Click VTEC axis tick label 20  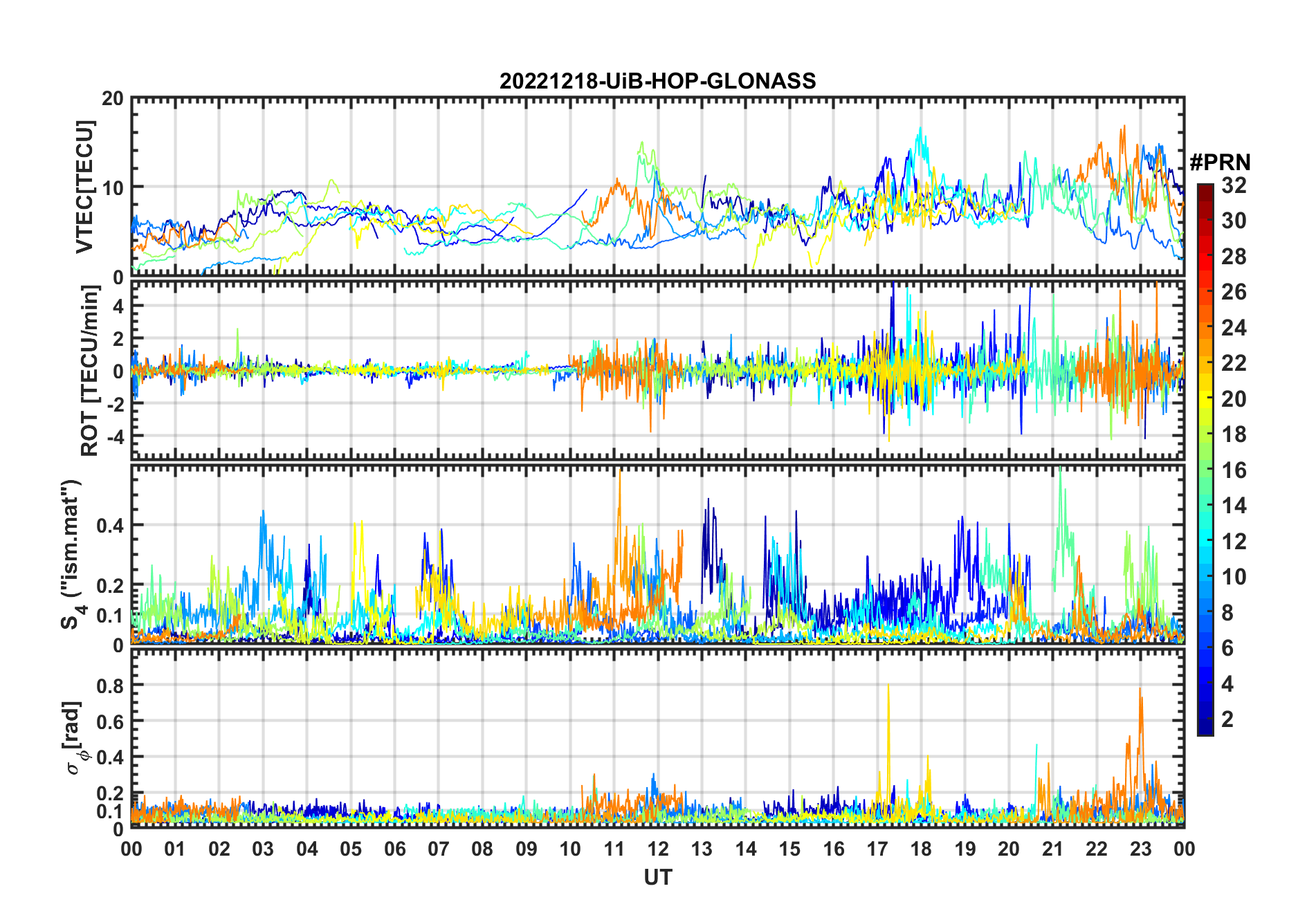coord(113,98)
